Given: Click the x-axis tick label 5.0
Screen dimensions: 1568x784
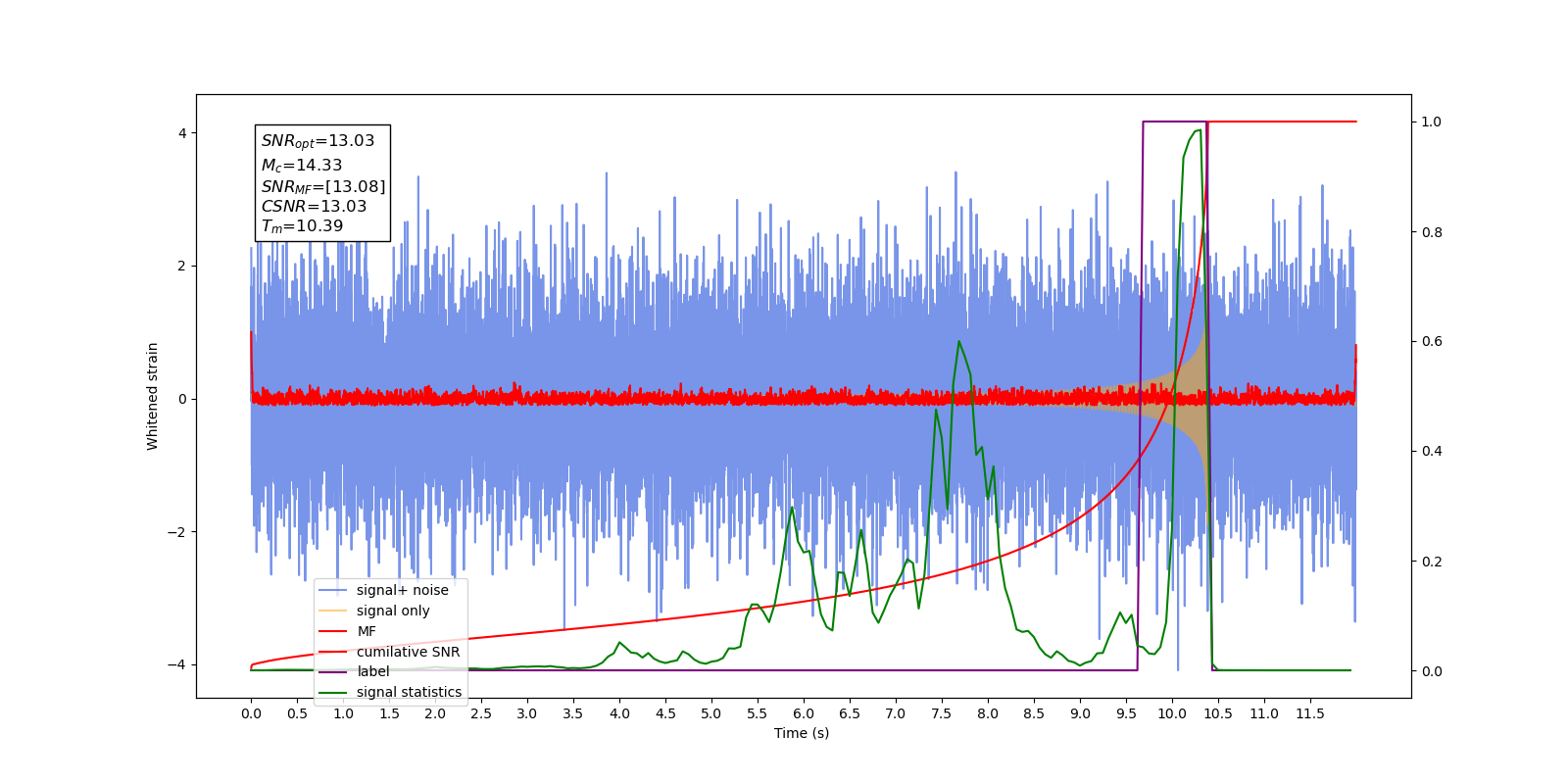Looking at the screenshot, I should click(711, 713).
